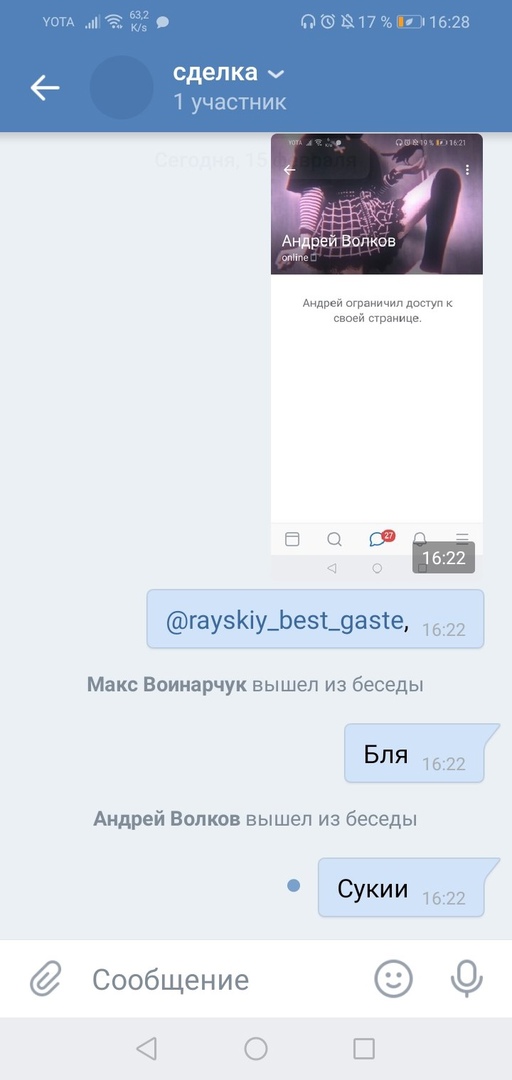
Task: Open the chat avatar circle
Action: point(121,87)
